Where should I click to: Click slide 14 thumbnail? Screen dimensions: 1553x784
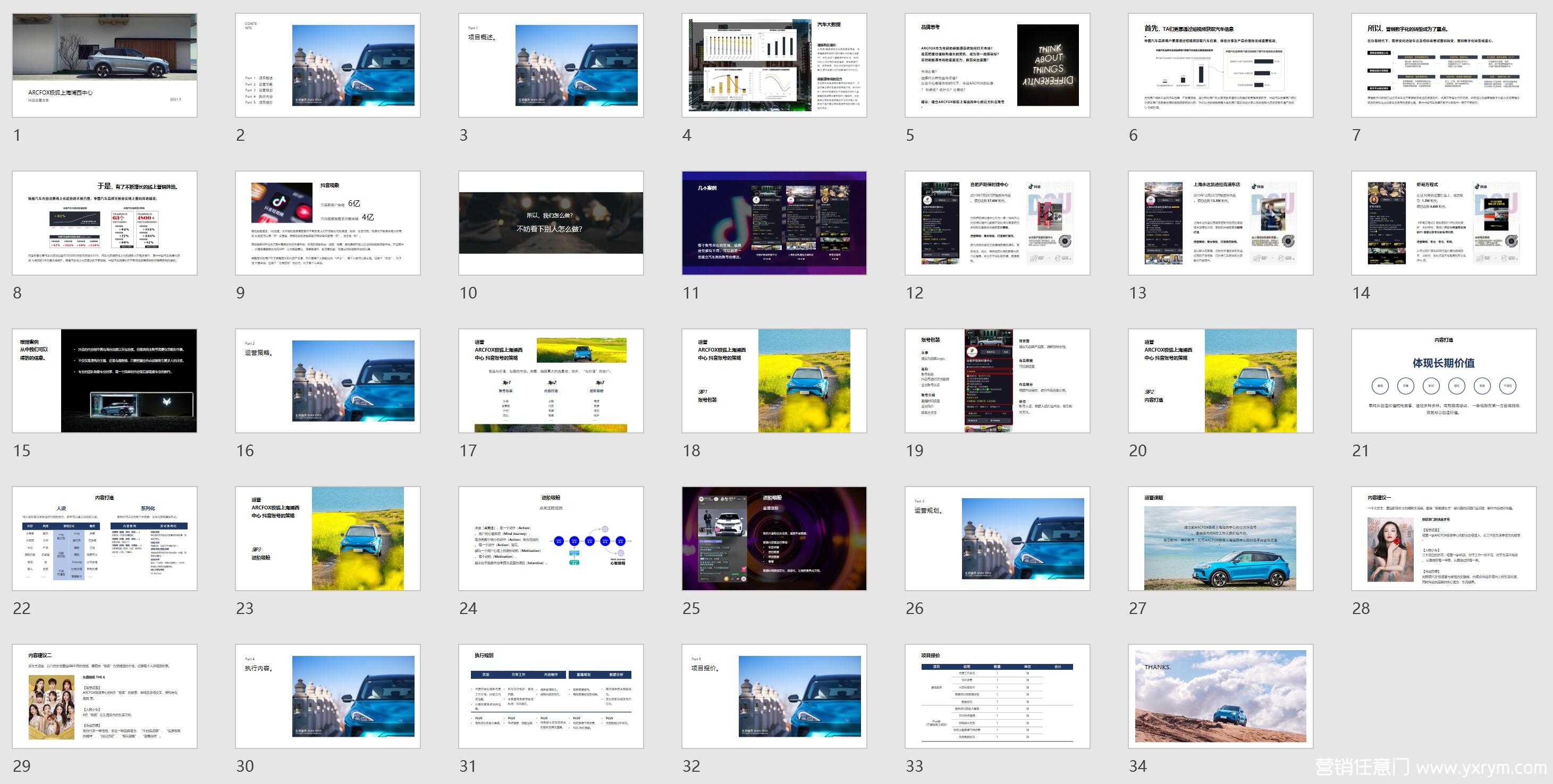pyautogui.click(x=1444, y=223)
